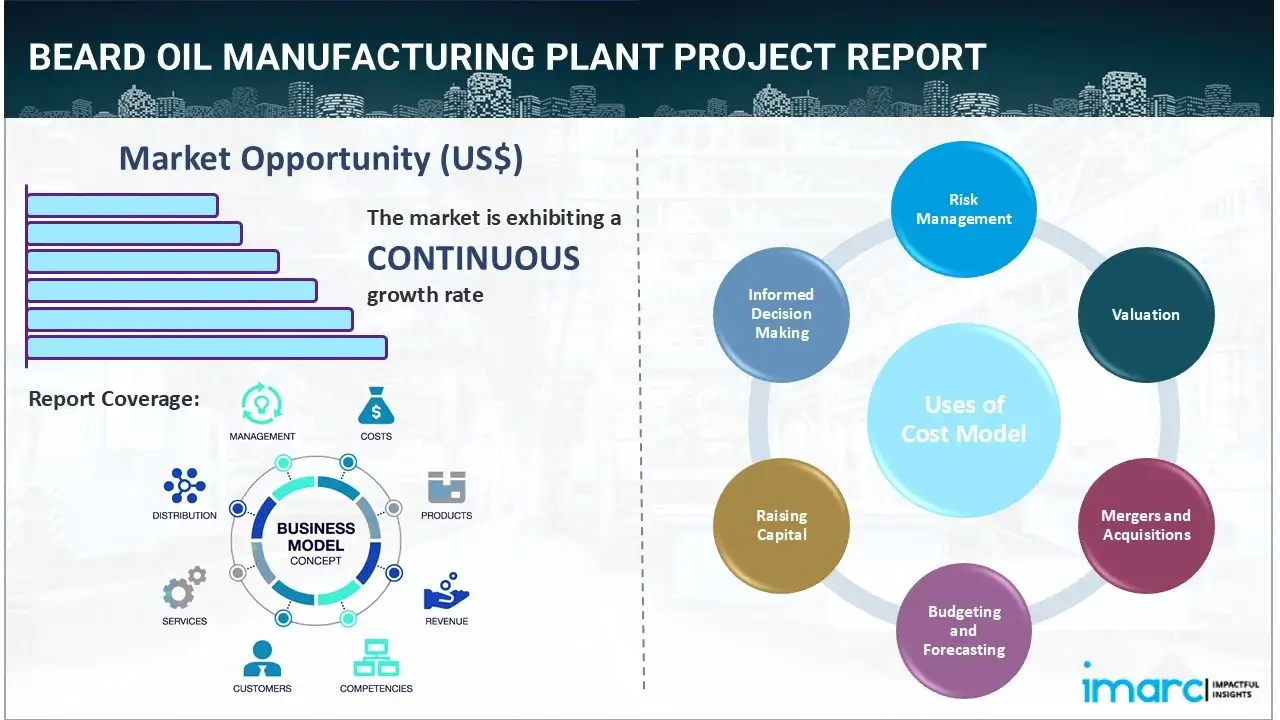The width and height of the screenshot is (1280, 720).
Task: Click the Business Model Concept center
Action: (316, 543)
